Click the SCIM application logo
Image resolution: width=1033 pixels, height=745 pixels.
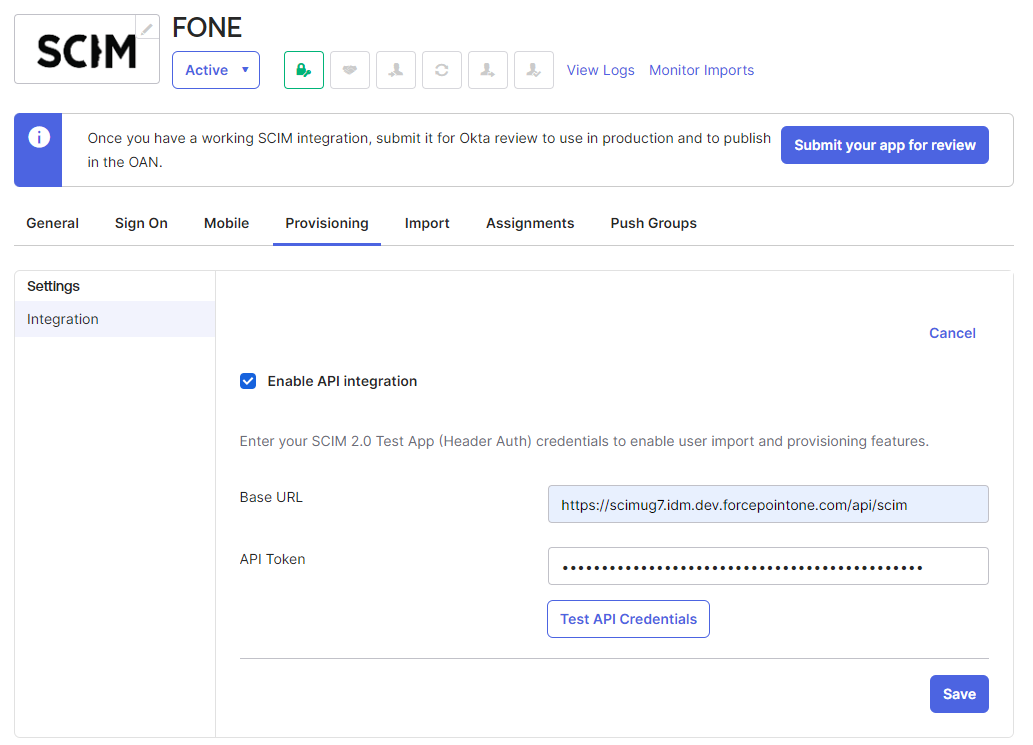(x=87, y=51)
